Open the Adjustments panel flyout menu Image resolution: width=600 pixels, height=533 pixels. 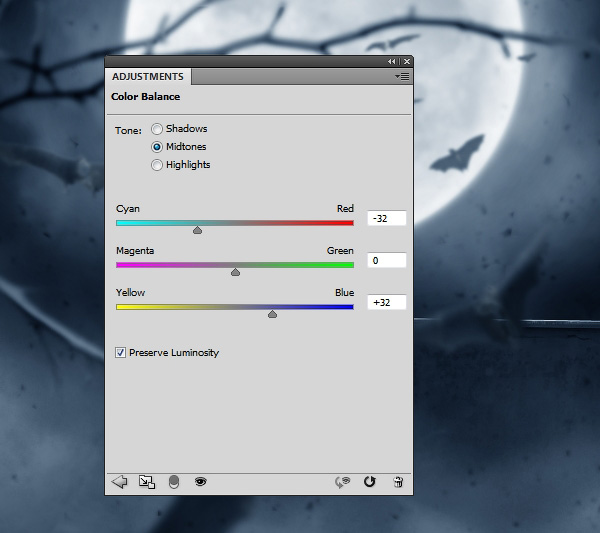pos(402,77)
